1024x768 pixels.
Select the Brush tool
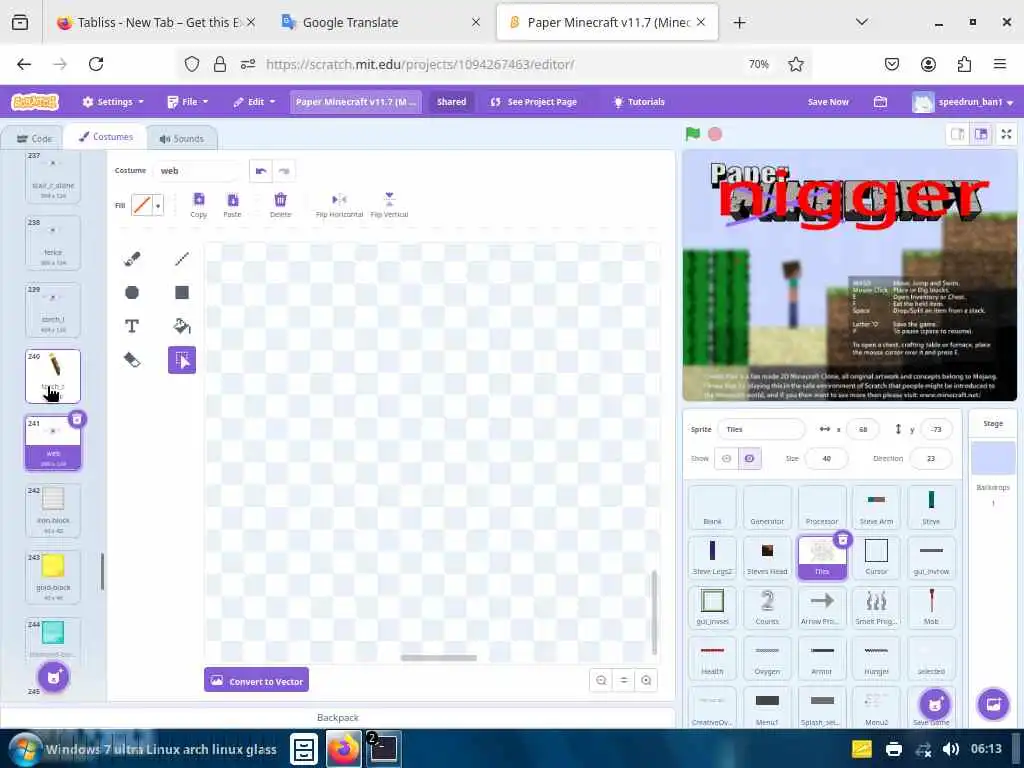(131, 259)
